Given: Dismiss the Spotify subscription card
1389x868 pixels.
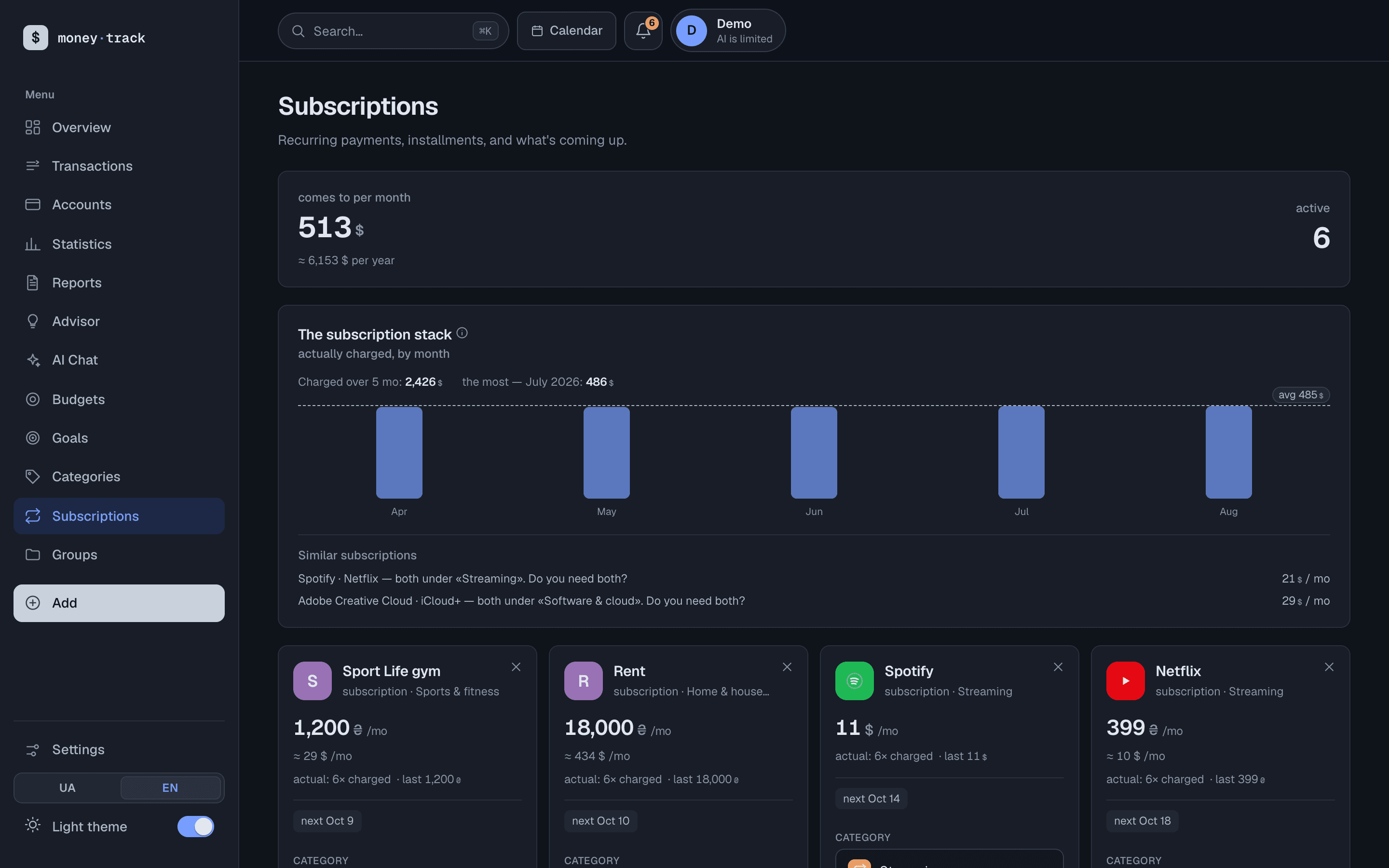Looking at the screenshot, I should coord(1058,667).
